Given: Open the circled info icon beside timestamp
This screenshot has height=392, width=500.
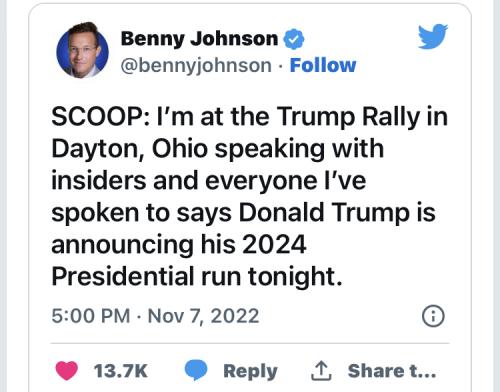Looking at the screenshot, I should (x=433, y=316).
